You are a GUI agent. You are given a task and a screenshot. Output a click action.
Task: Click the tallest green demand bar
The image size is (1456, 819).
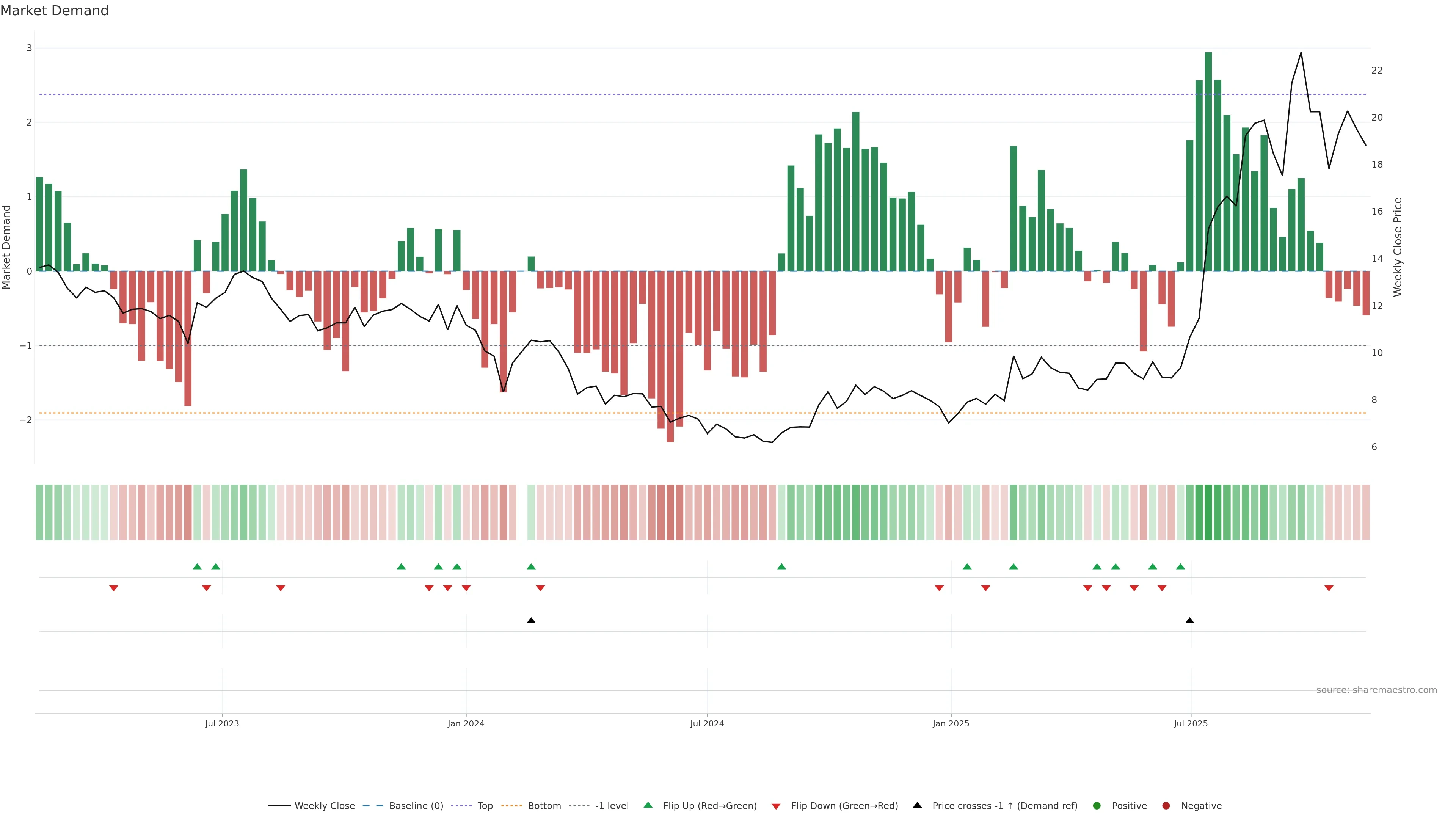click(1208, 161)
